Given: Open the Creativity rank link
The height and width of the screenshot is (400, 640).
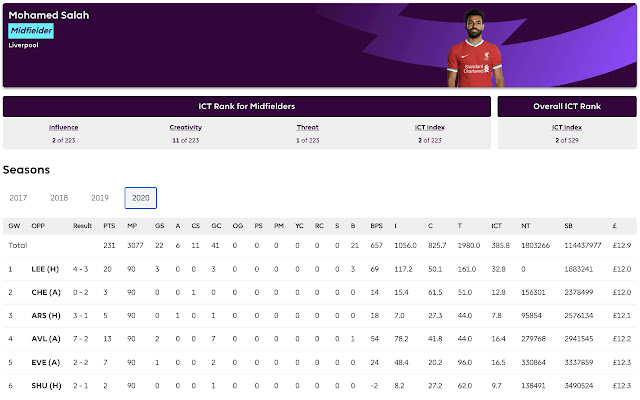Looking at the screenshot, I should point(185,127).
